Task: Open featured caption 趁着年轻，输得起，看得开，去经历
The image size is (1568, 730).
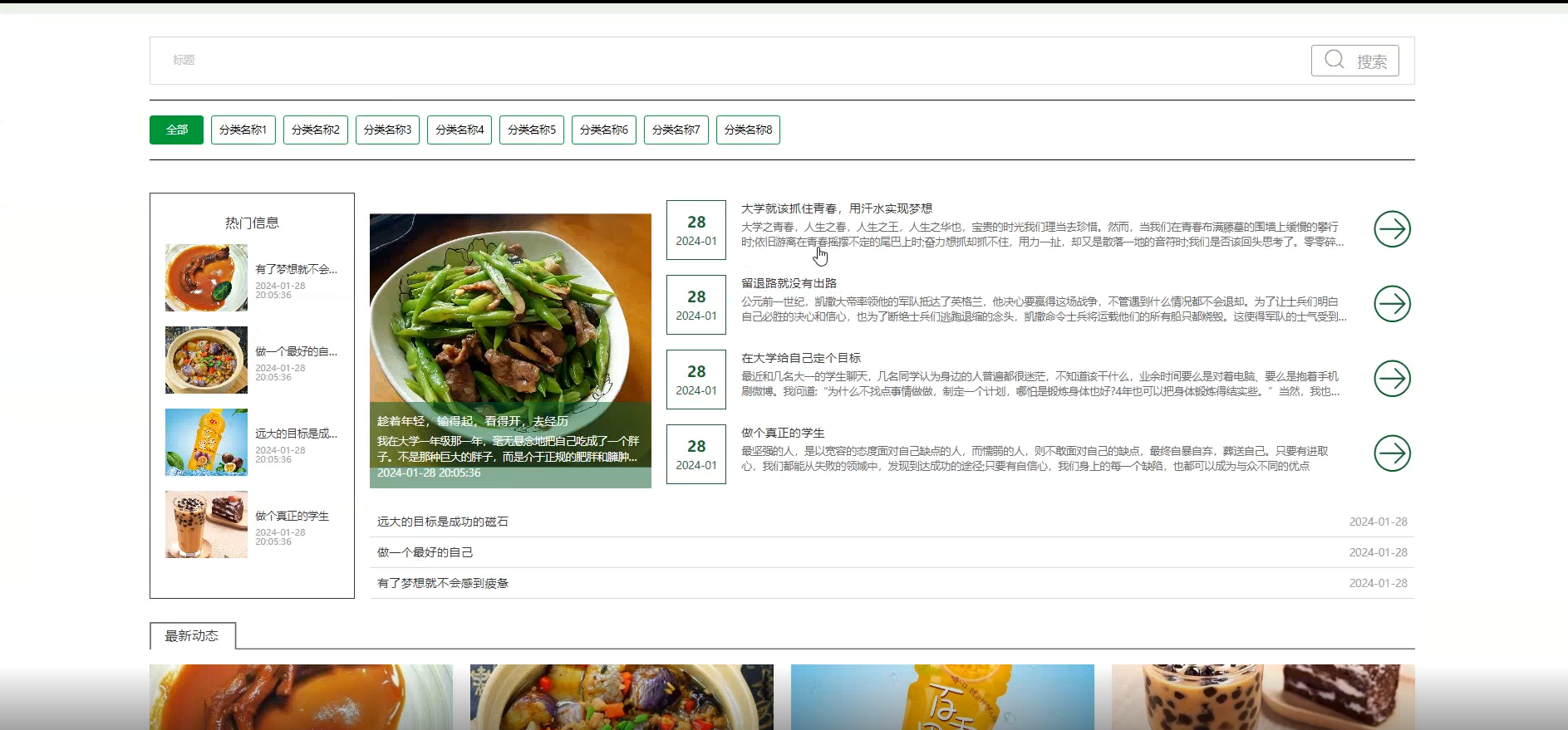Action: coord(473,421)
